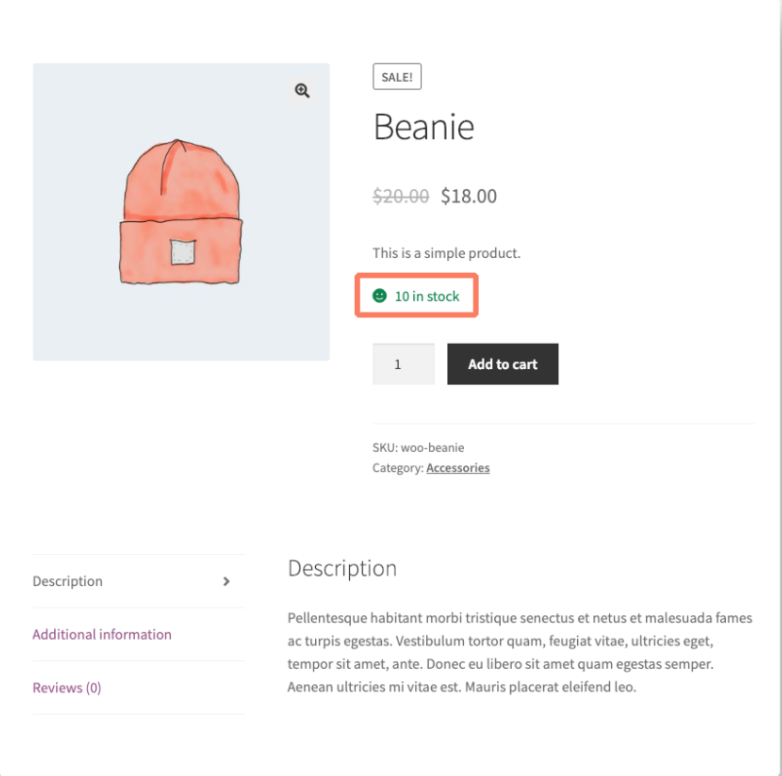
Task: Click the SKU woo-beanie text
Action: click(x=418, y=447)
